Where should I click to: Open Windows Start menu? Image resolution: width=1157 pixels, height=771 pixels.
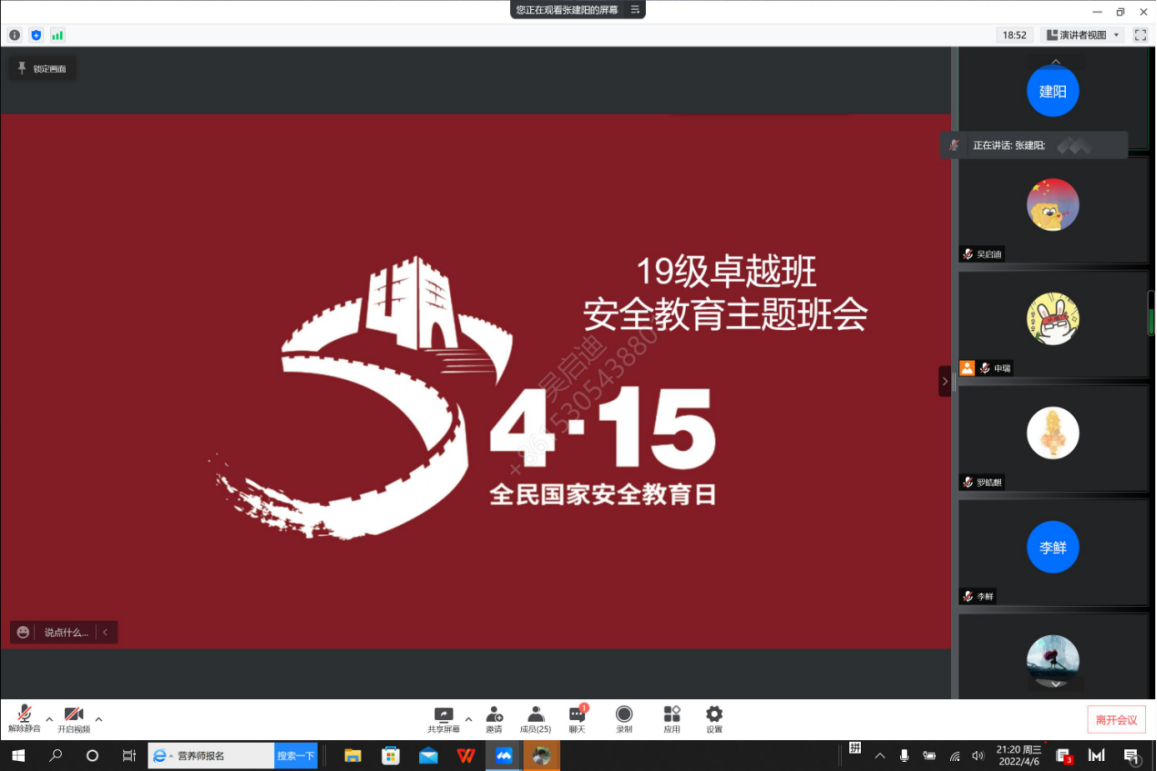tap(18, 756)
